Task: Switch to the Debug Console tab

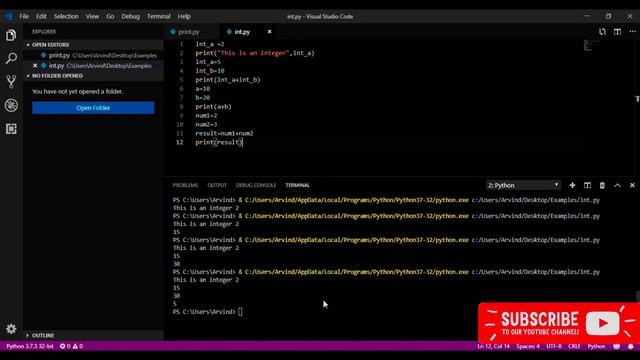Action: pyautogui.click(x=256, y=185)
